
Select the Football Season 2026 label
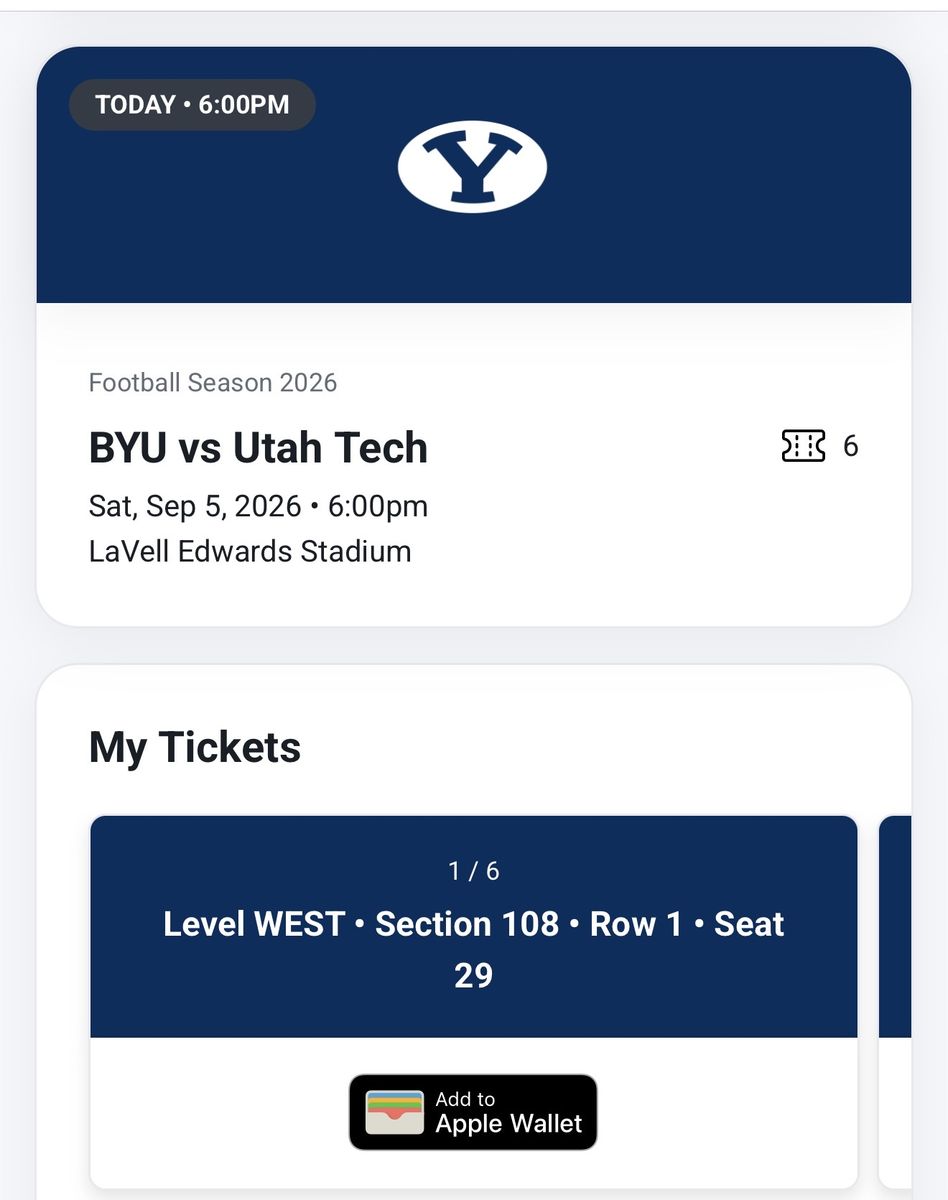pos(213,382)
